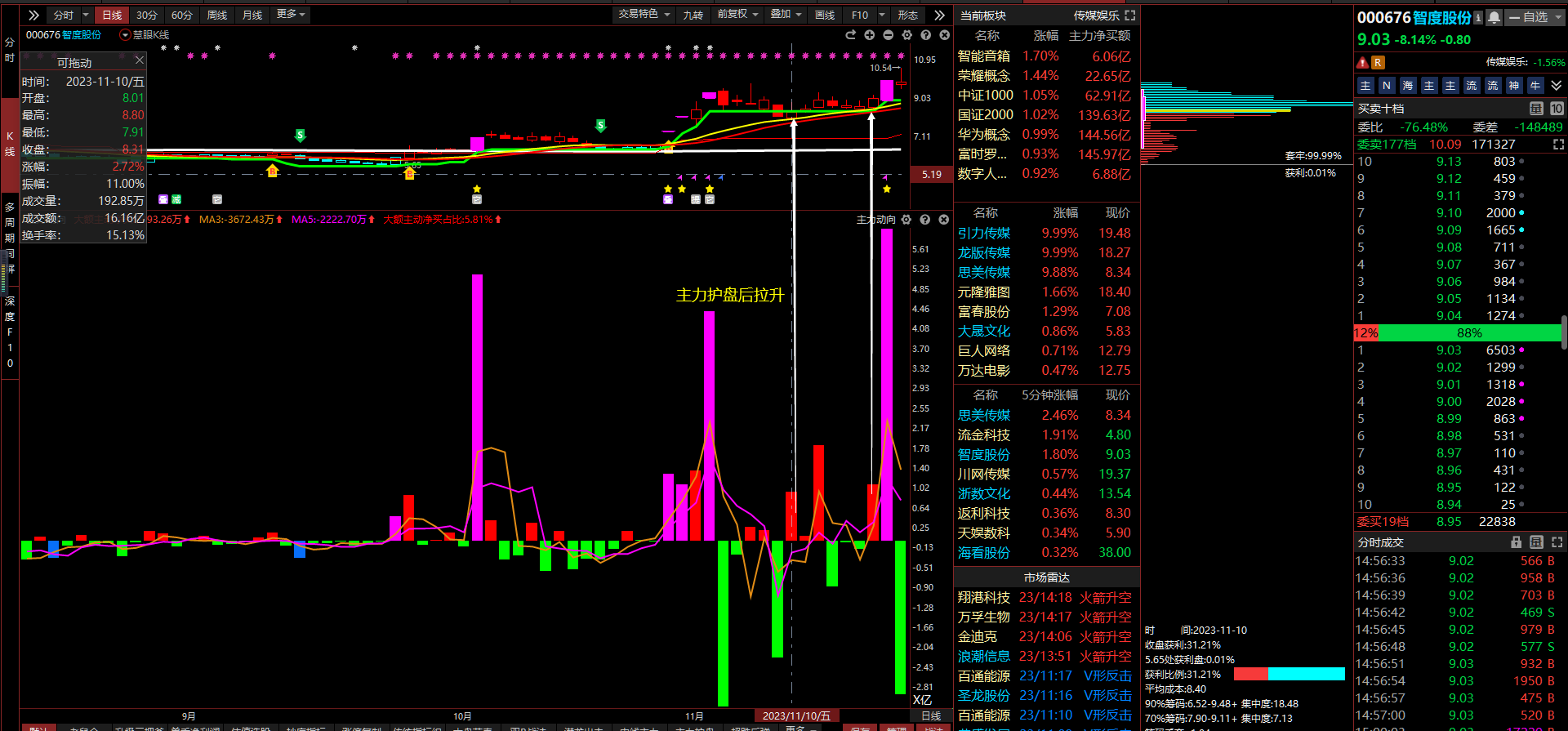This screenshot has width=1568, height=731.
Task: Switch to 60分 period tab
Action: pyautogui.click(x=181, y=15)
